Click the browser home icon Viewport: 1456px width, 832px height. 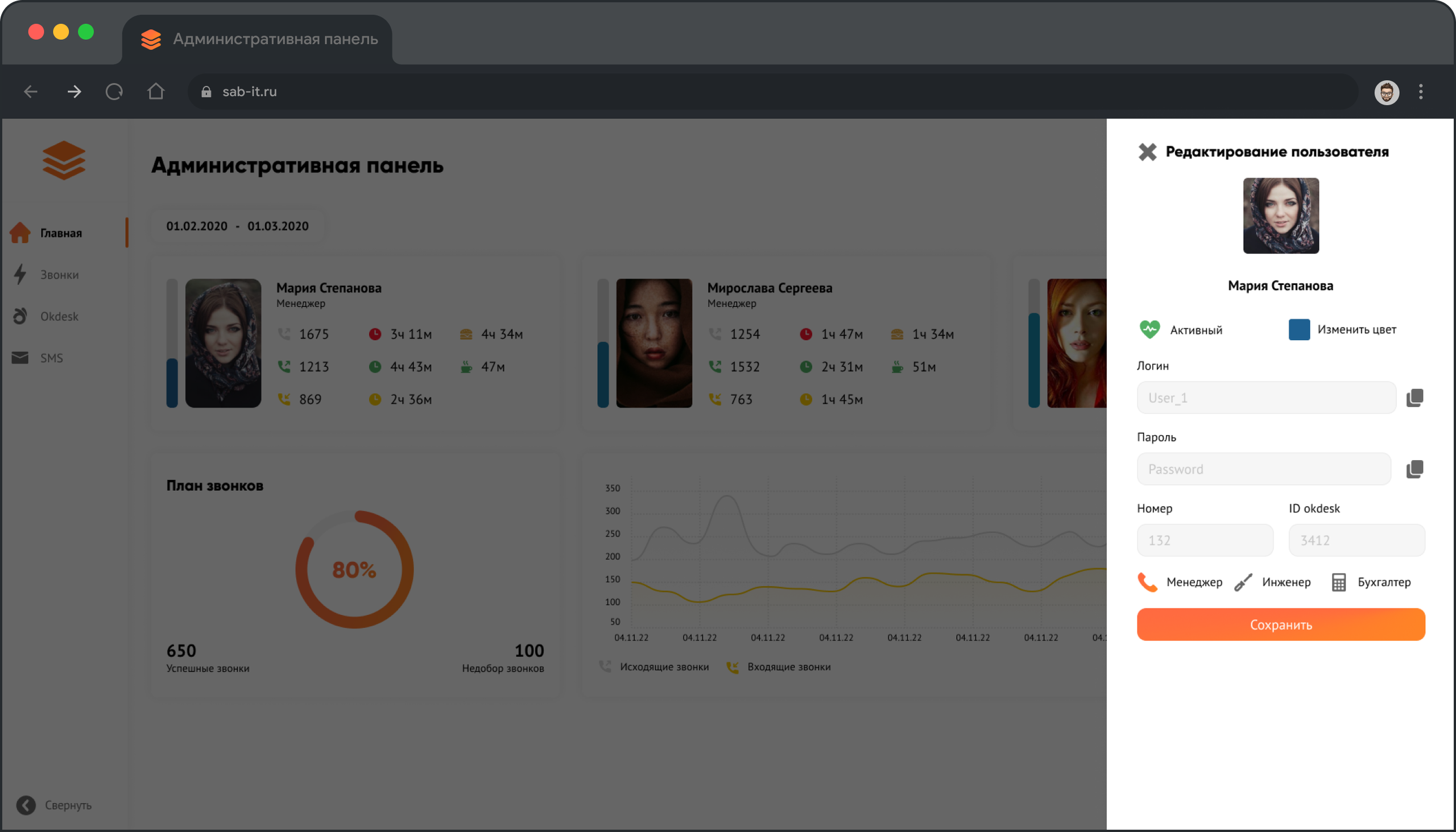pyautogui.click(x=155, y=92)
